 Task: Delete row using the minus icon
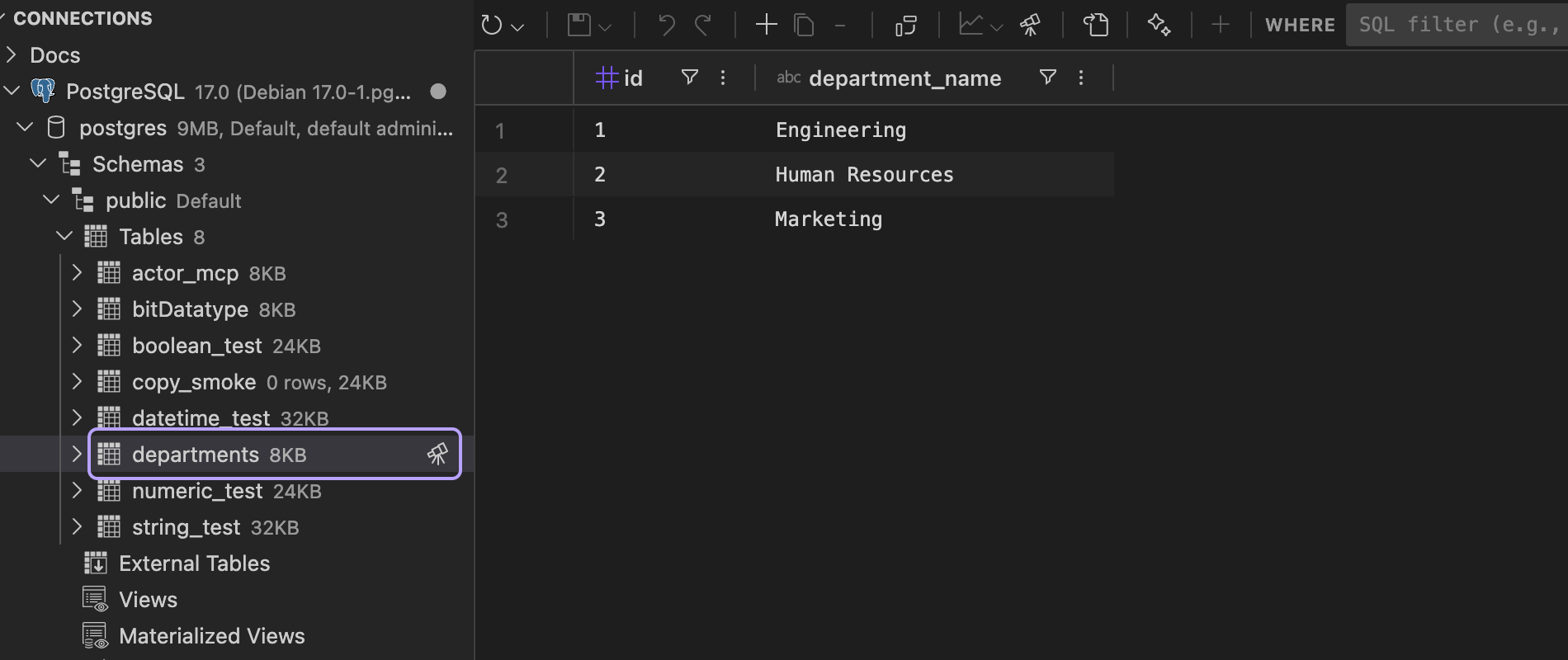coord(840,26)
